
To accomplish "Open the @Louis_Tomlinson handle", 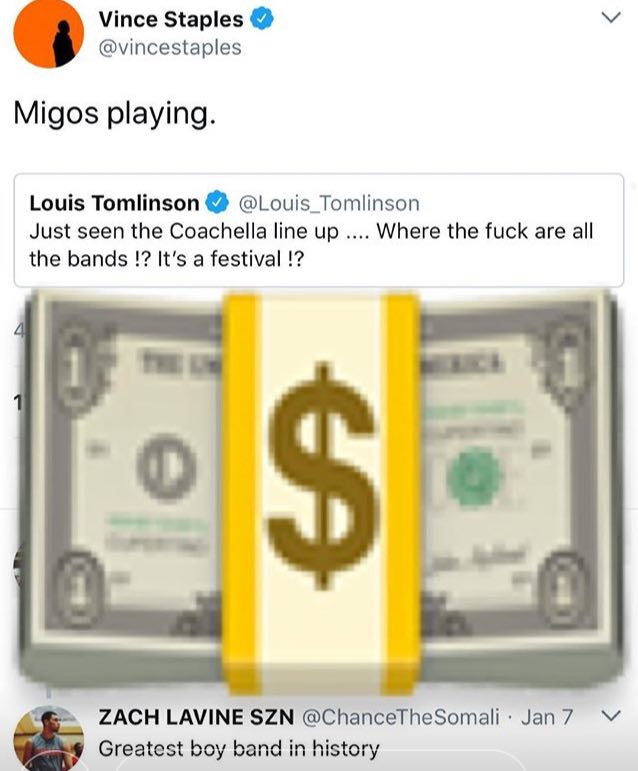I will tap(329, 203).
